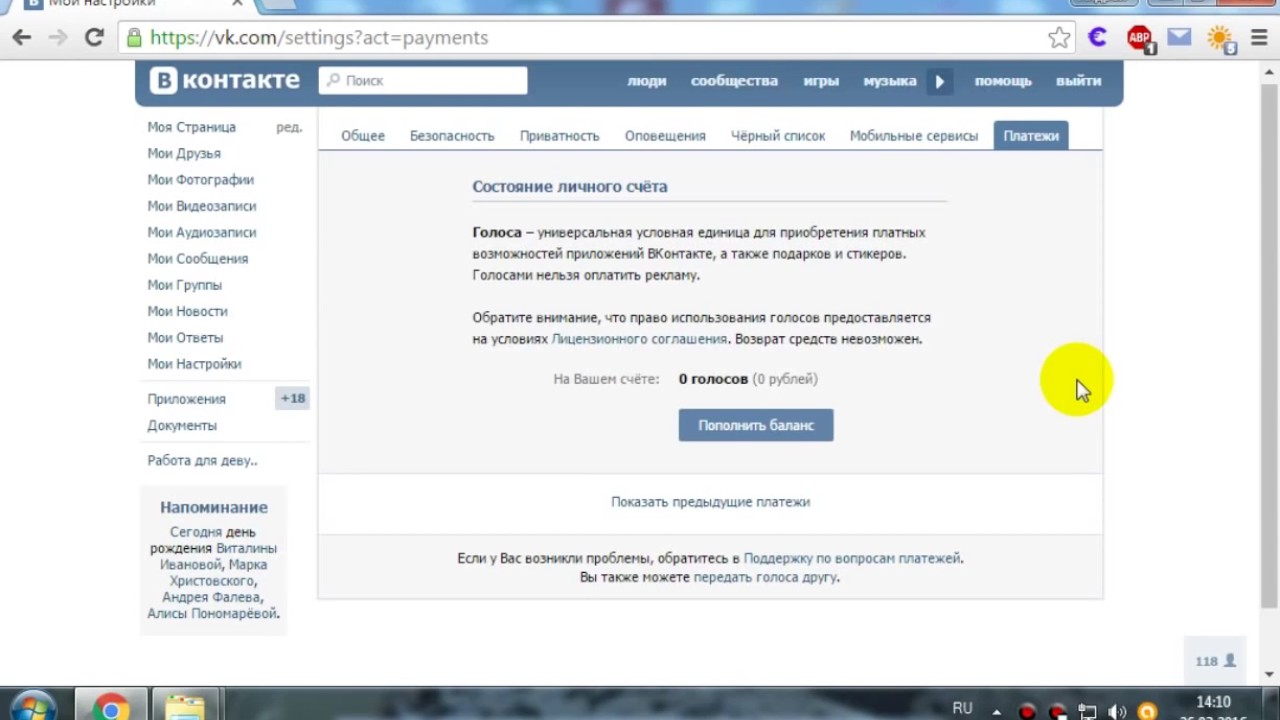Screen dimensions: 1280x720
Task: Open the mail envelope extension
Action: [1179, 38]
